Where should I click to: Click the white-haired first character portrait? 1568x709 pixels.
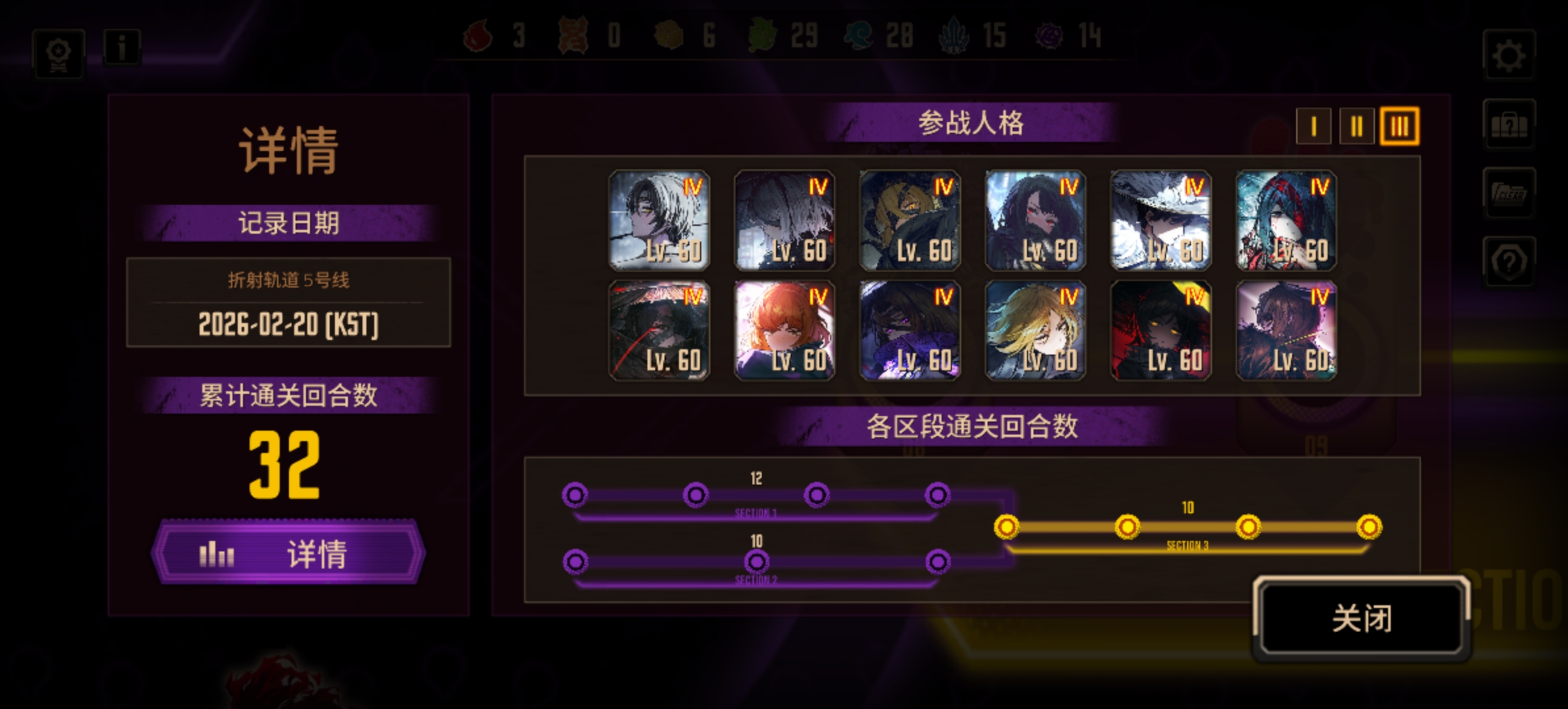point(659,221)
